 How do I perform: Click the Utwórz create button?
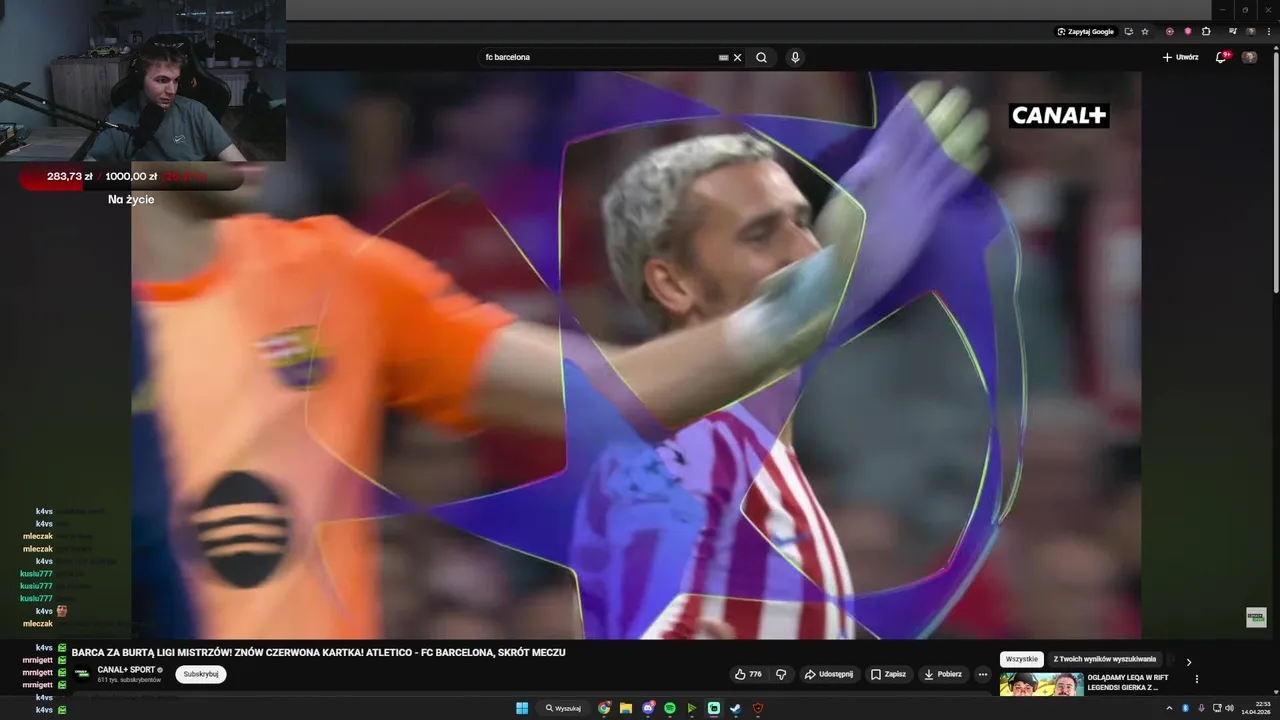pos(1180,57)
